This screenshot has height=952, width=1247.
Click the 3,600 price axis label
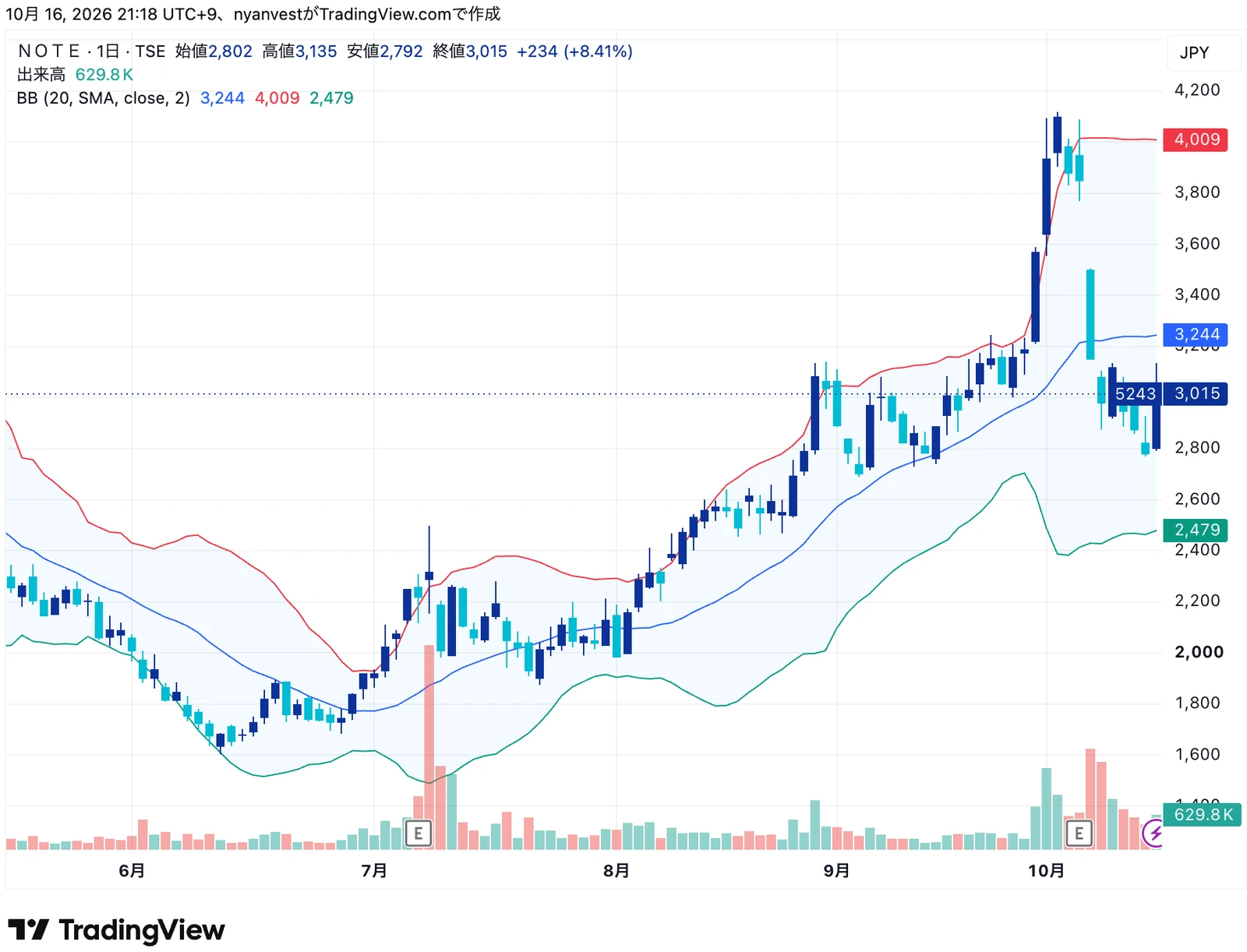[x=1197, y=244]
